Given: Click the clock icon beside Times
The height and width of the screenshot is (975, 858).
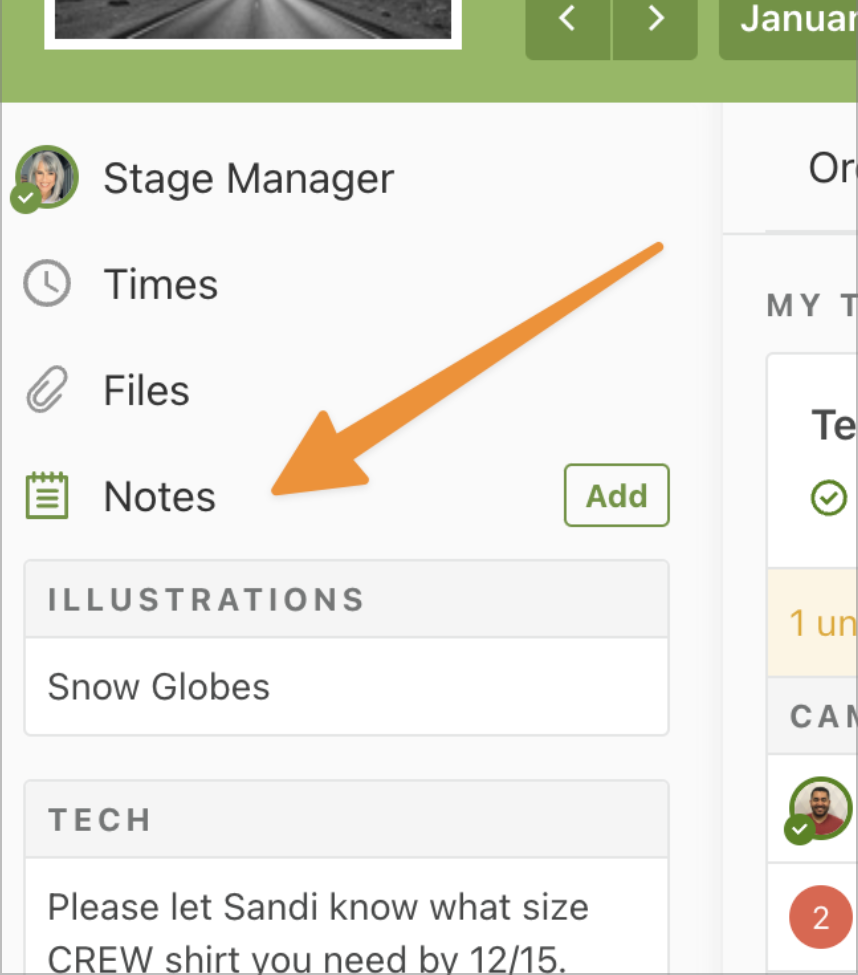Looking at the screenshot, I should 47,284.
